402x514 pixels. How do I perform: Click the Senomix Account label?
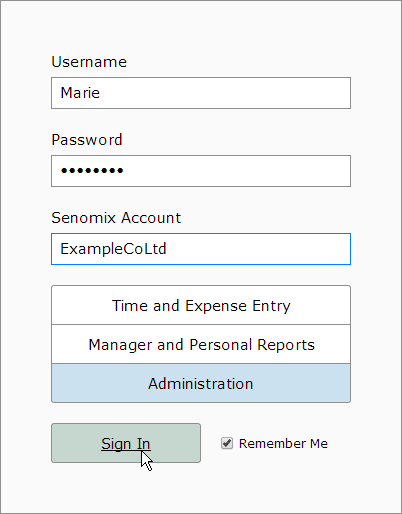(116, 218)
